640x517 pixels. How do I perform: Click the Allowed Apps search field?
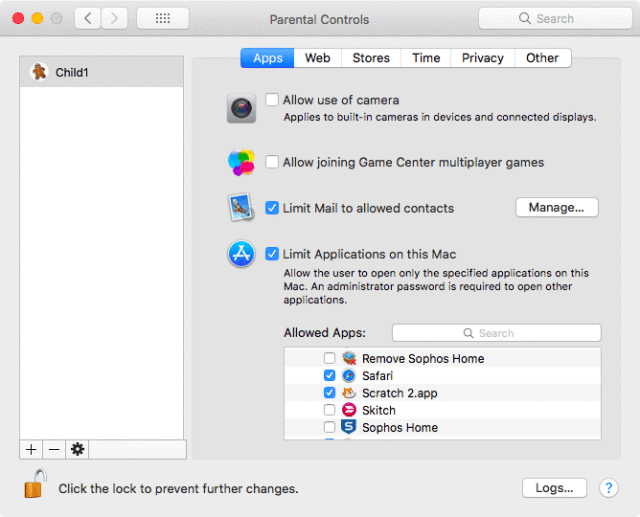(x=496, y=333)
